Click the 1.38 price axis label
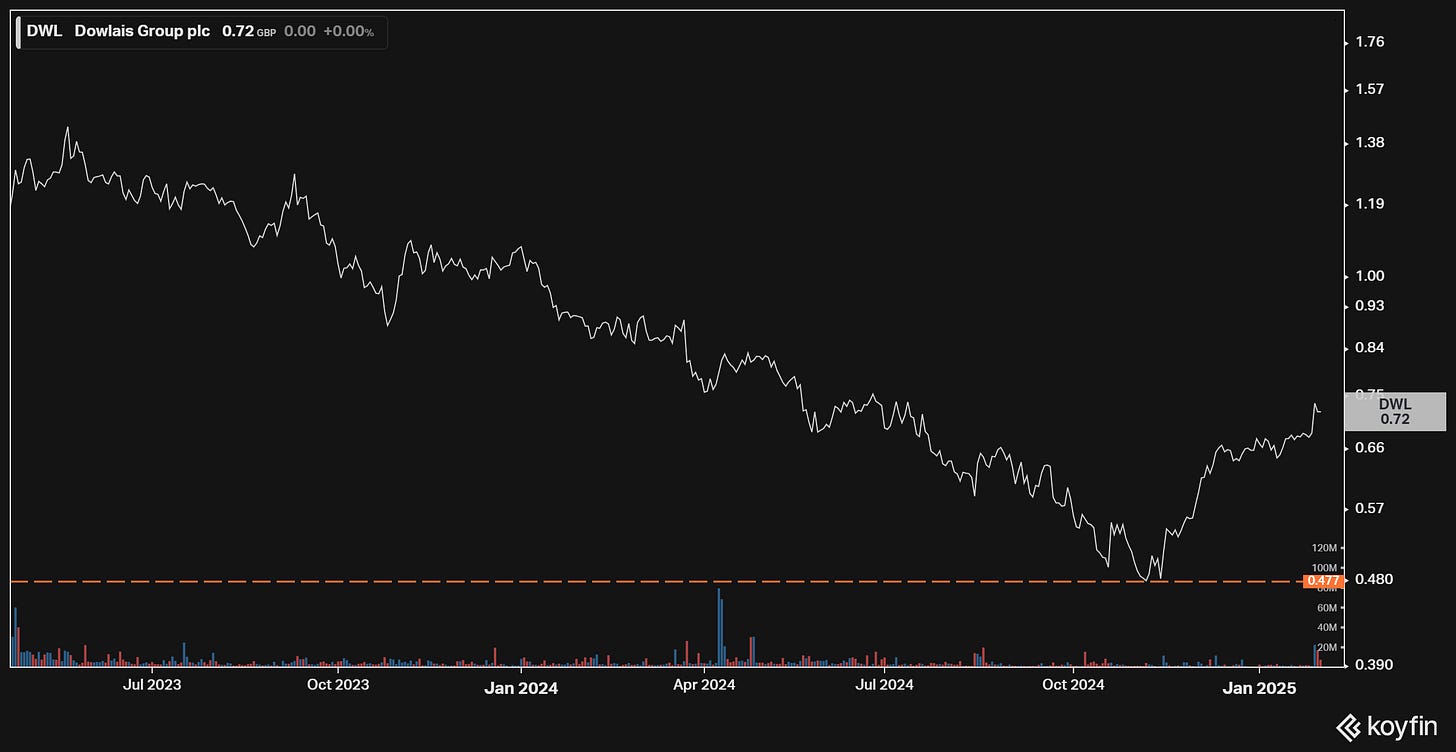The height and width of the screenshot is (752, 1456). click(x=1369, y=143)
